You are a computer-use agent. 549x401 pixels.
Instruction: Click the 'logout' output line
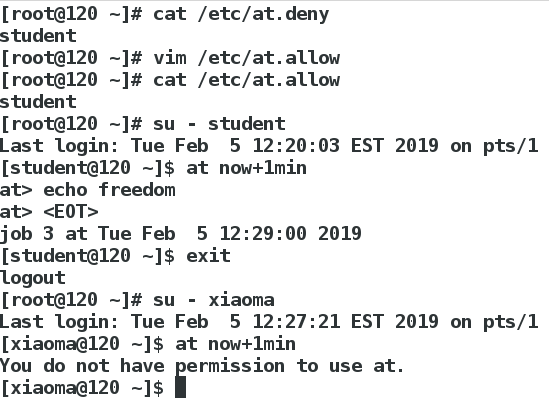point(33,278)
